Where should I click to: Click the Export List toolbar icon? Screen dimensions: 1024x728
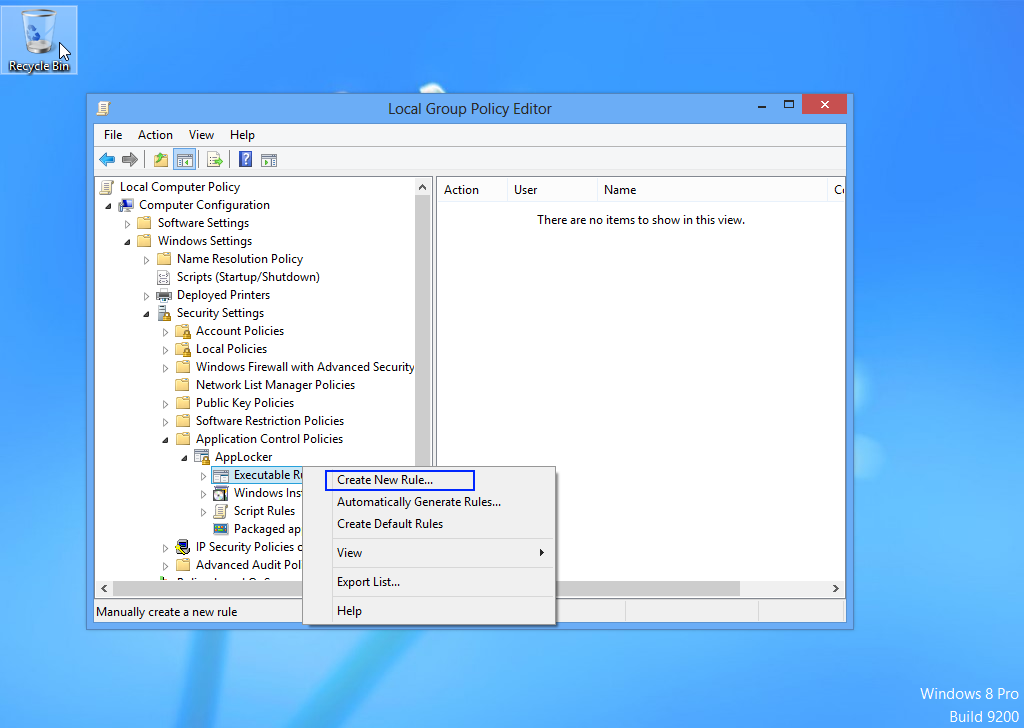click(x=214, y=159)
